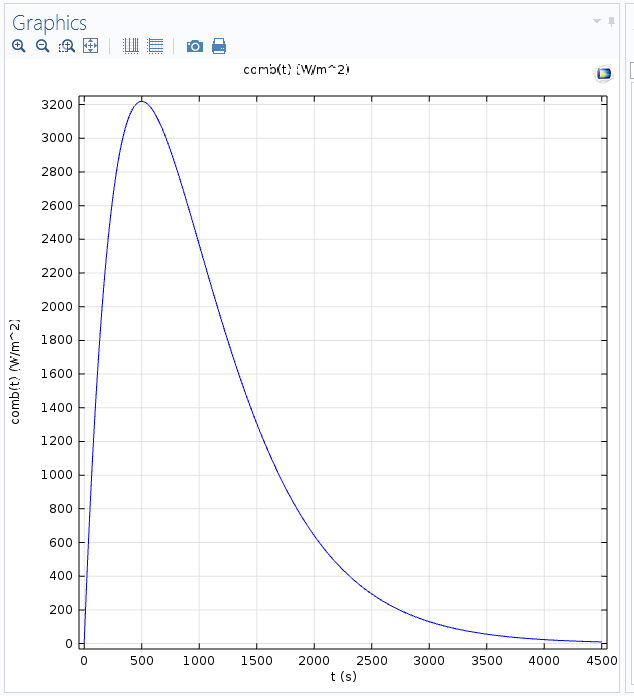Click the curve peak near 3200
The width and height of the screenshot is (634, 696).
coord(142,101)
